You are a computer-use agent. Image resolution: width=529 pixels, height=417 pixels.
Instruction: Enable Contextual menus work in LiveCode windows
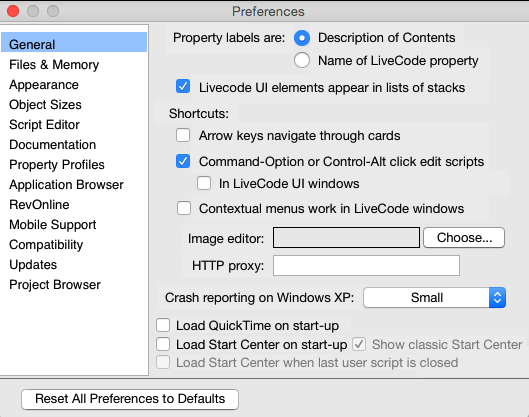click(184, 208)
